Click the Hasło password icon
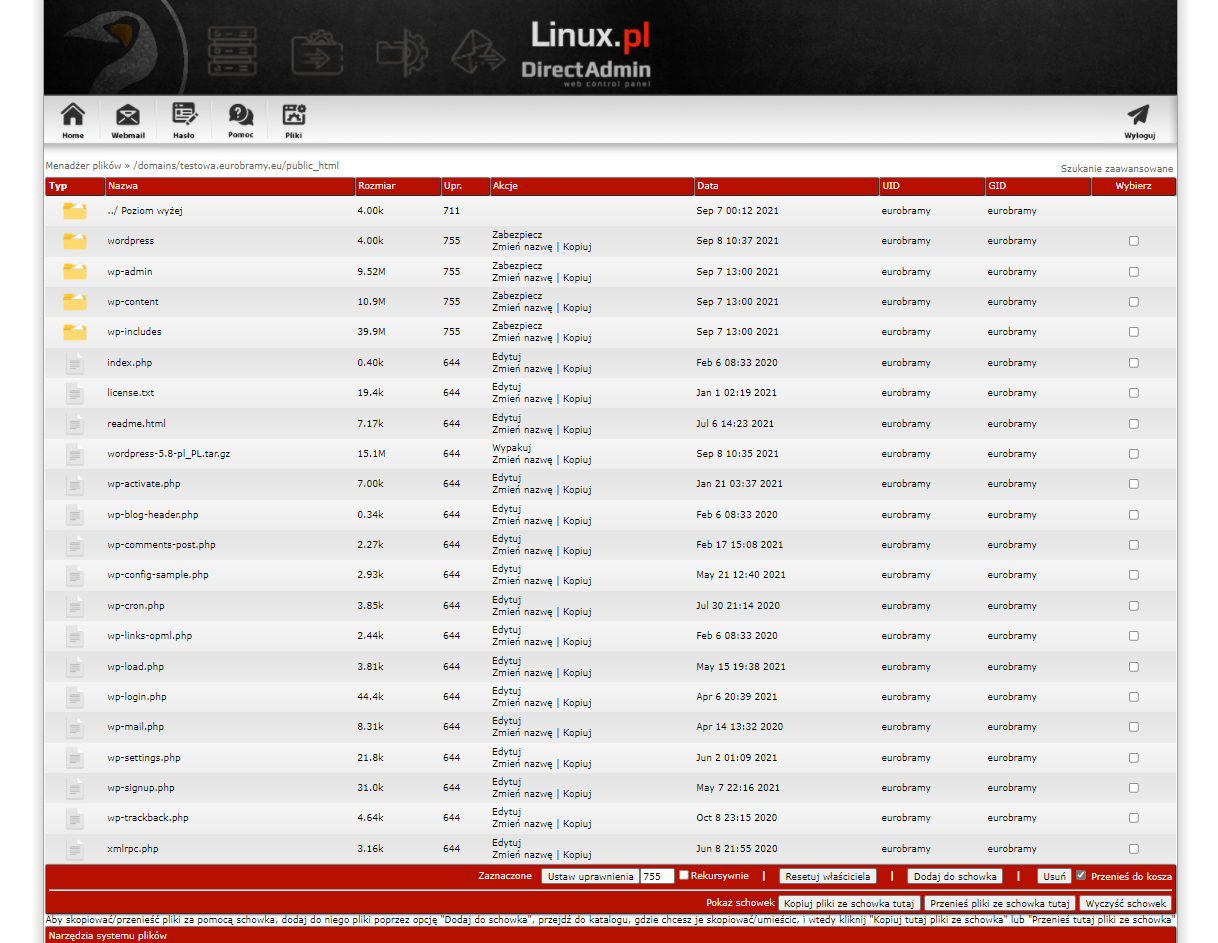Screen dimensions: 1218x943 tap(184, 116)
